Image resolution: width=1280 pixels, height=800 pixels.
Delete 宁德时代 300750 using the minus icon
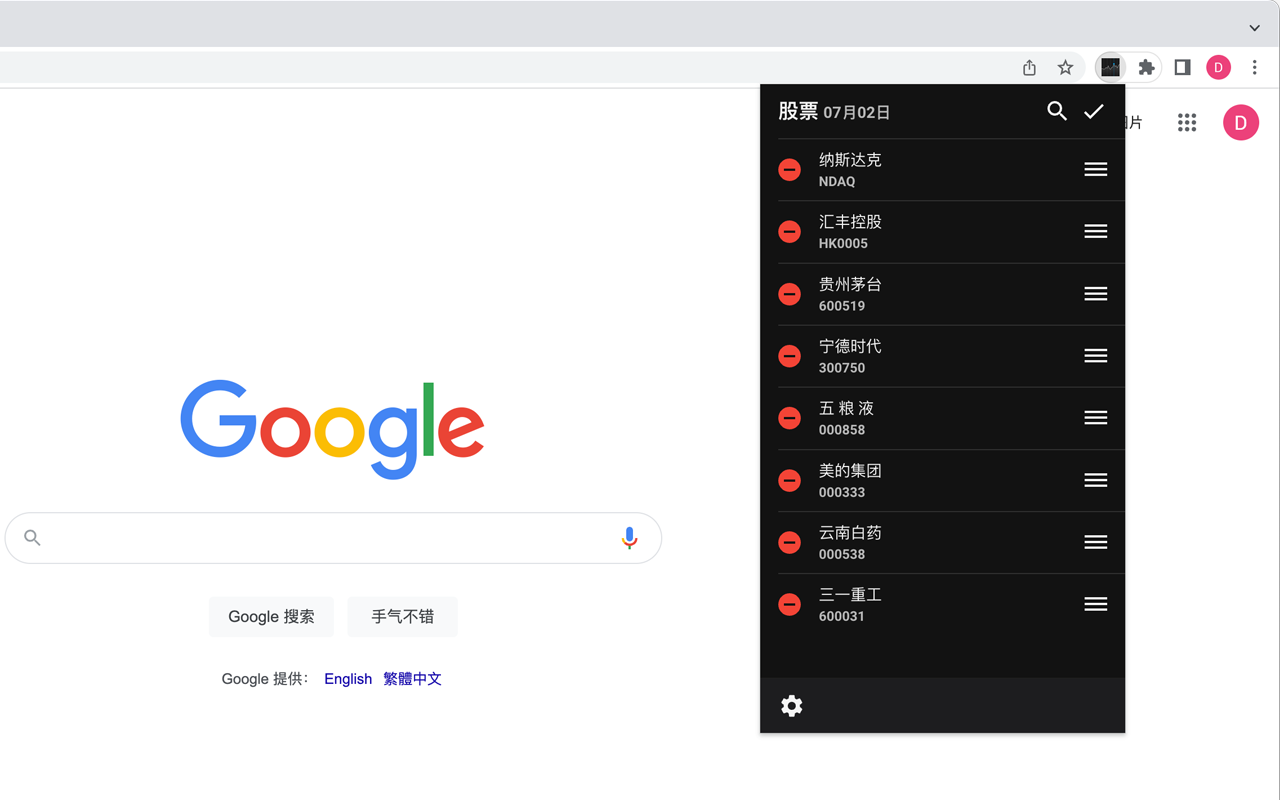click(x=789, y=356)
